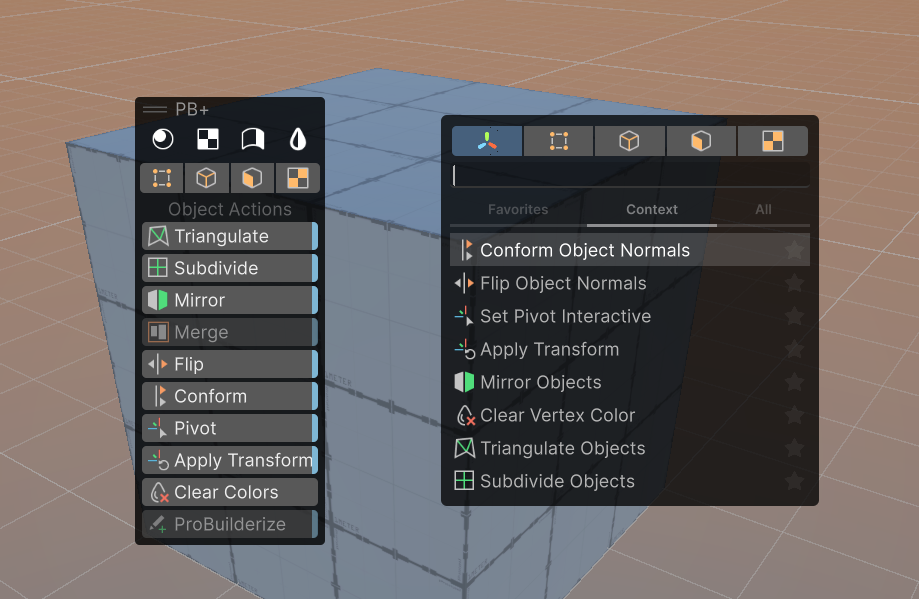Image resolution: width=919 pixels, height=599 pixels.
Task: Click the colored axis icon in the popup toolbar
Action: 486,141
